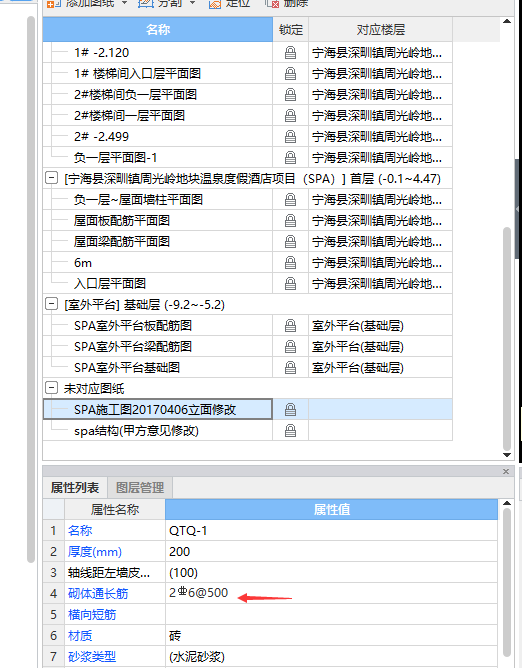Toggle lock for SPA室外平台梁配筋图
Screen dimensions: 522x668
290,347
